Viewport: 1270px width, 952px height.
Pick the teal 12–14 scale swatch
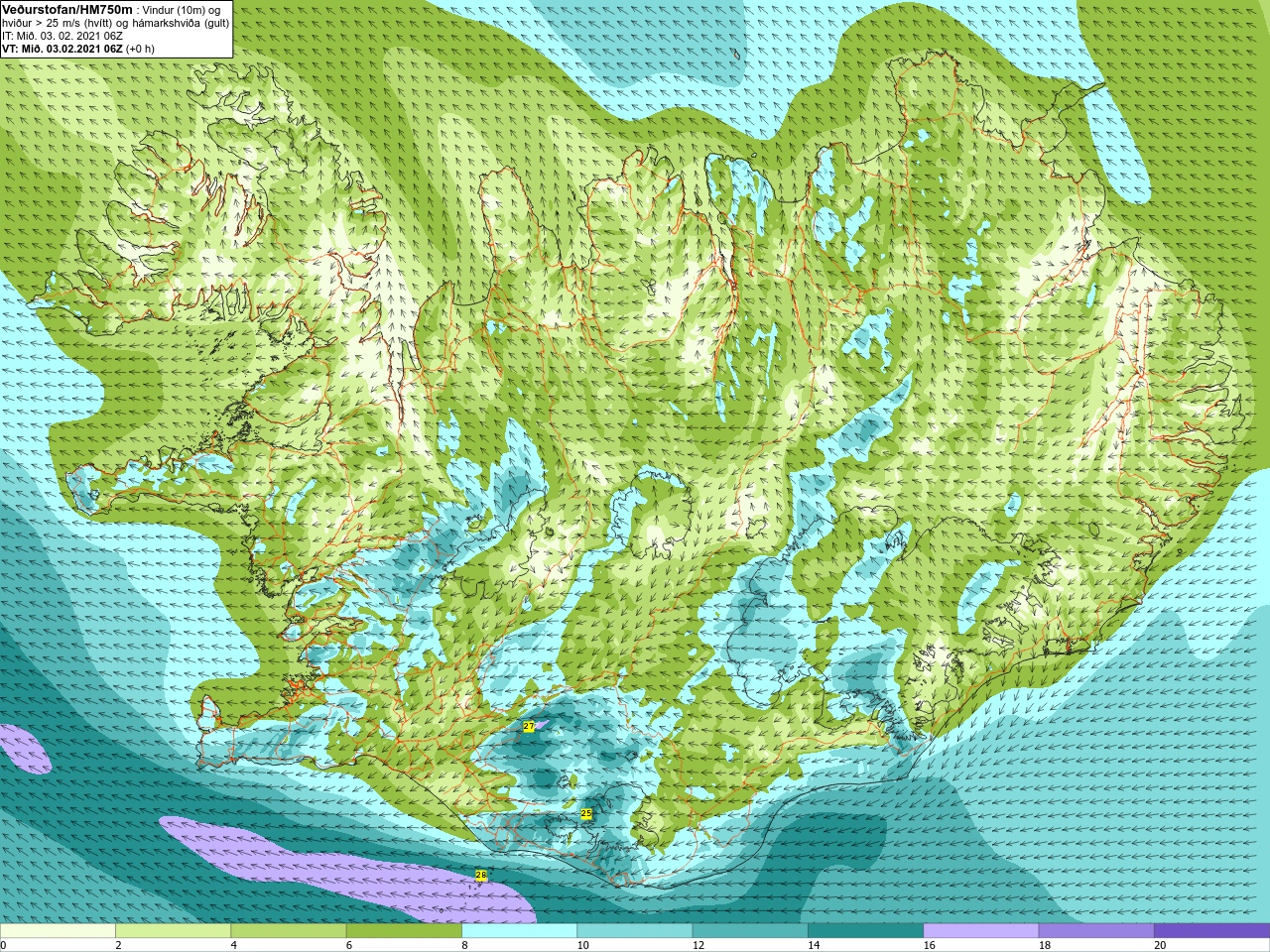click(x=749, y=931)
